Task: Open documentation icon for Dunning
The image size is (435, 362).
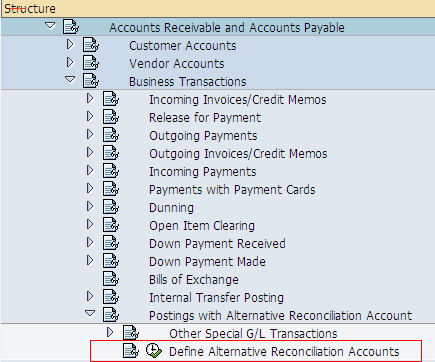Action: coord(111,207)
